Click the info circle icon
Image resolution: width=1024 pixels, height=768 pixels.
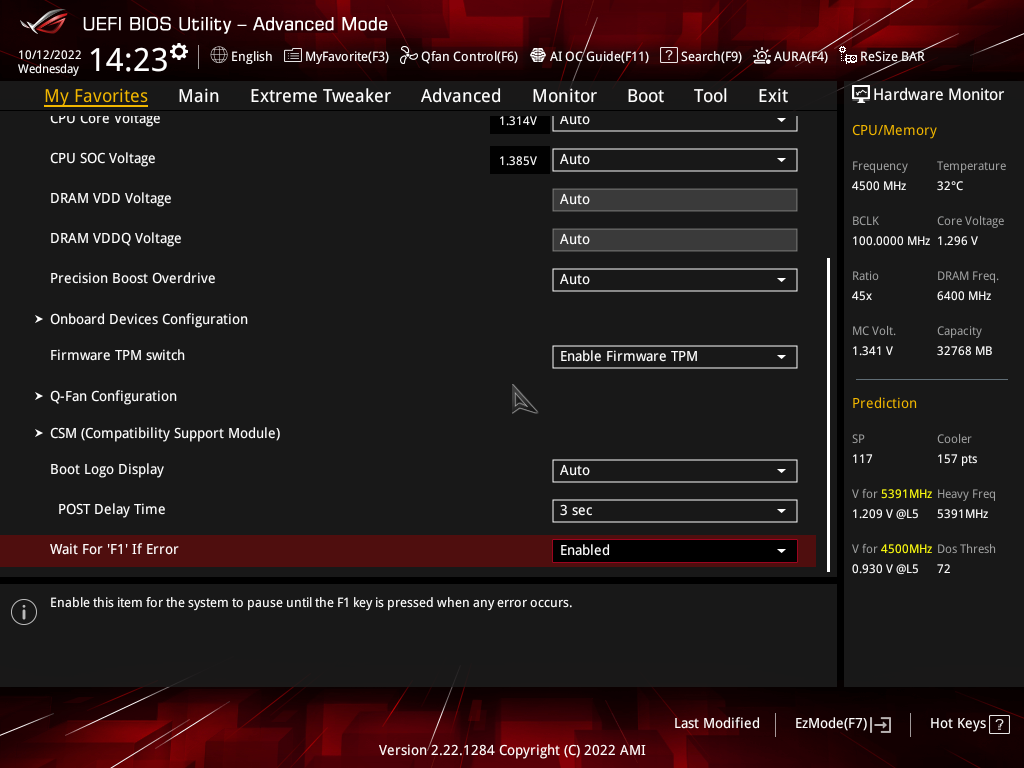pyautogui.click(x=24, y=612)
